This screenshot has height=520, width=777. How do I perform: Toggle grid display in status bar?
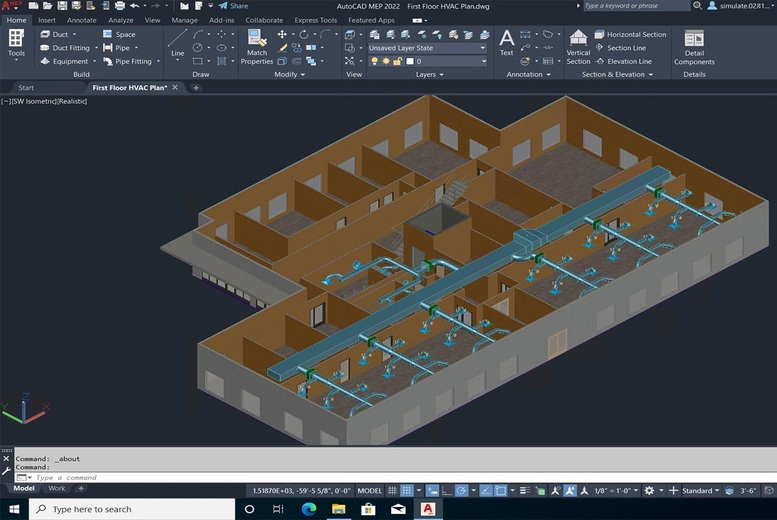pyautogui.click(x=392, y=491)
